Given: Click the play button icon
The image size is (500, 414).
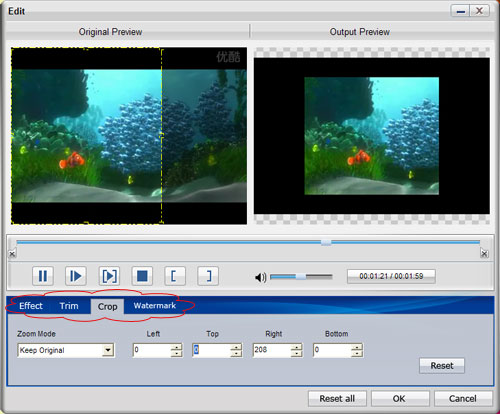Looking at the screenshot, I should point(76,276).
